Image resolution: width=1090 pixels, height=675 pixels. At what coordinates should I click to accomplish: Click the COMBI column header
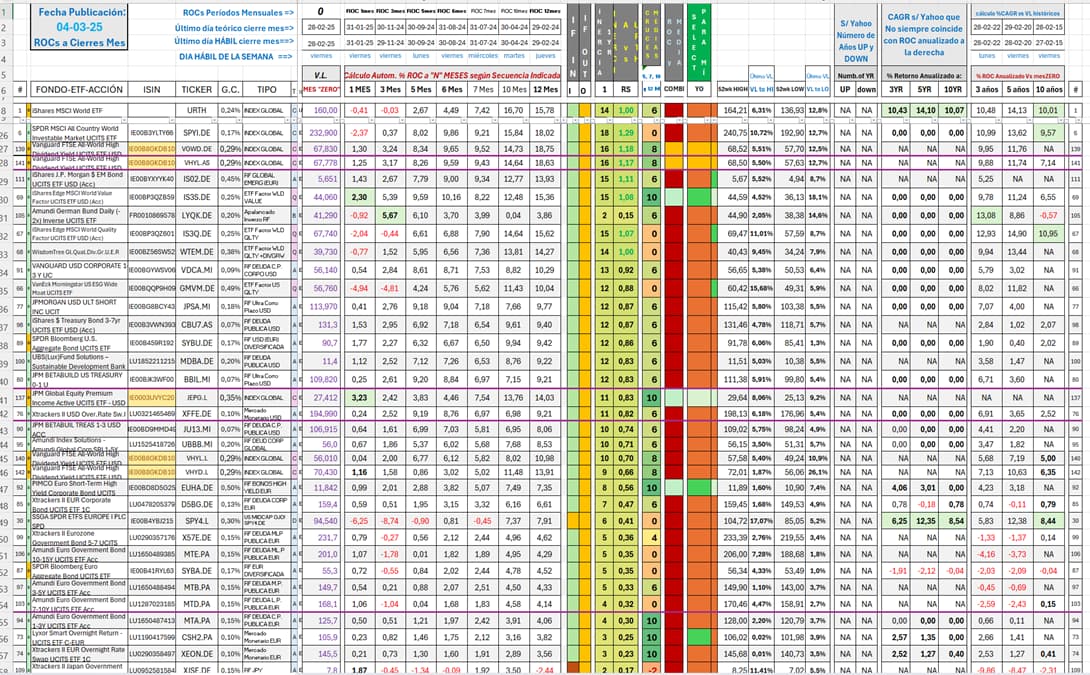tap(674, 89)
